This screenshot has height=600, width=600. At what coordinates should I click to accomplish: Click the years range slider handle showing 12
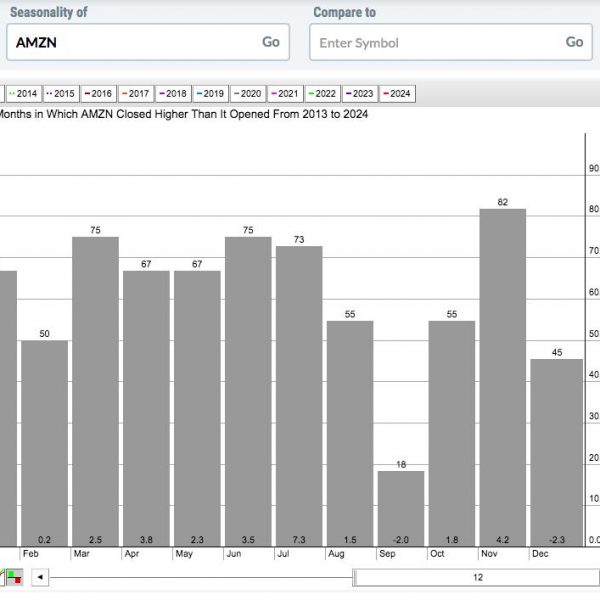click(477, 577)
